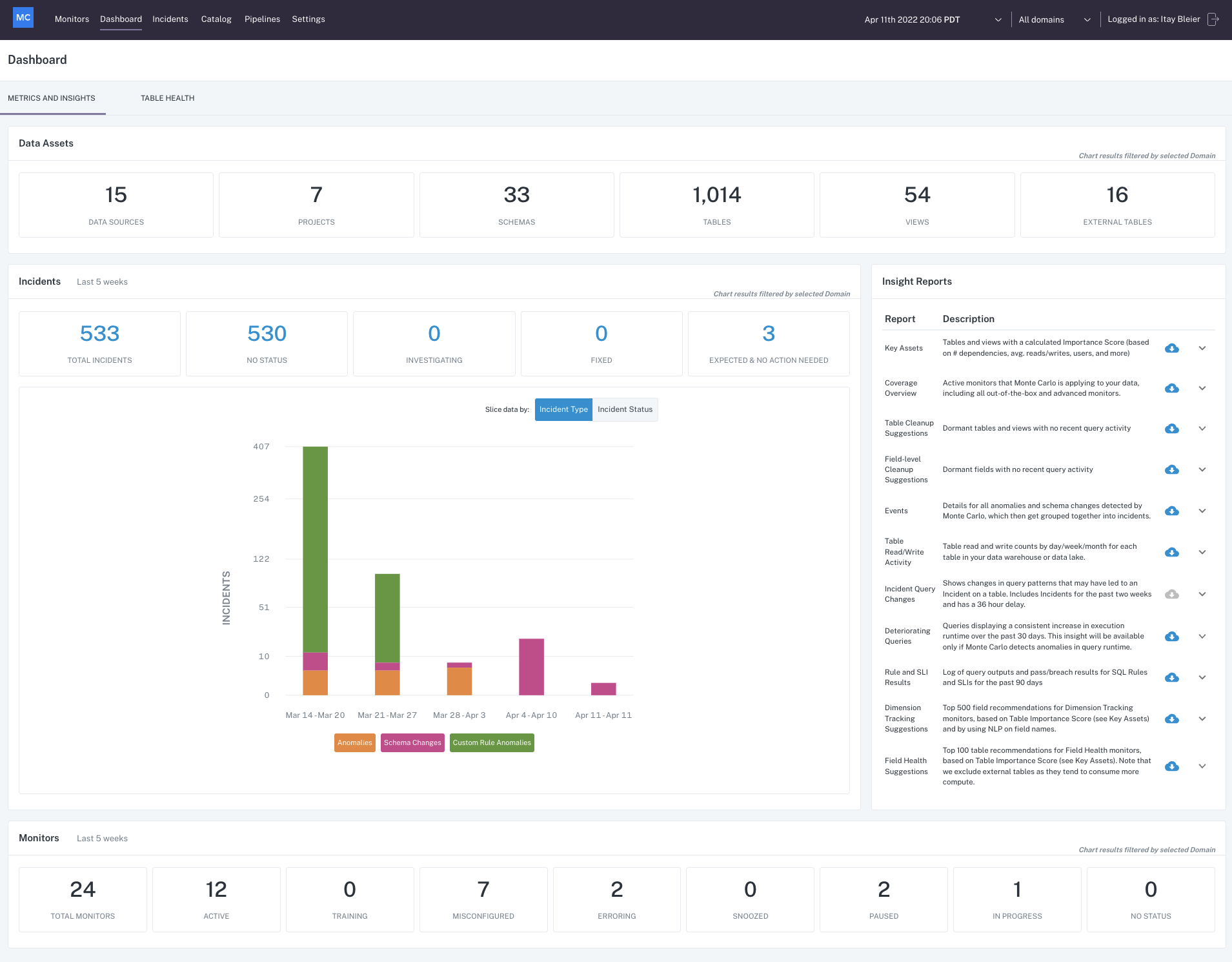Expand the Key Assets row
The height and width of the screenshot is (962, 1232).
[1202, 348]
